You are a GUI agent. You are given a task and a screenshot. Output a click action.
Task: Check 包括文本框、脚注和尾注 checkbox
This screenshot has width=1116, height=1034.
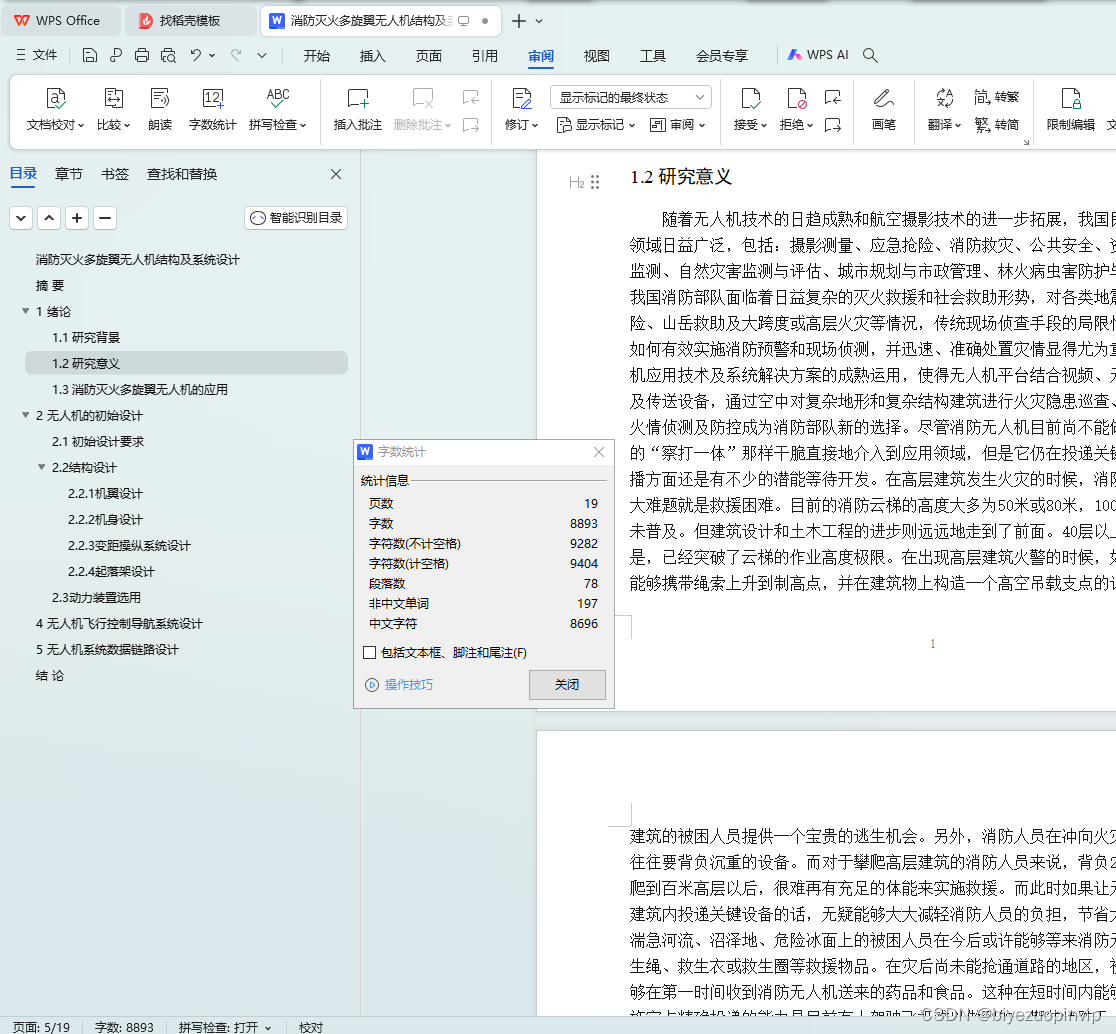click(x=369, y=653)
